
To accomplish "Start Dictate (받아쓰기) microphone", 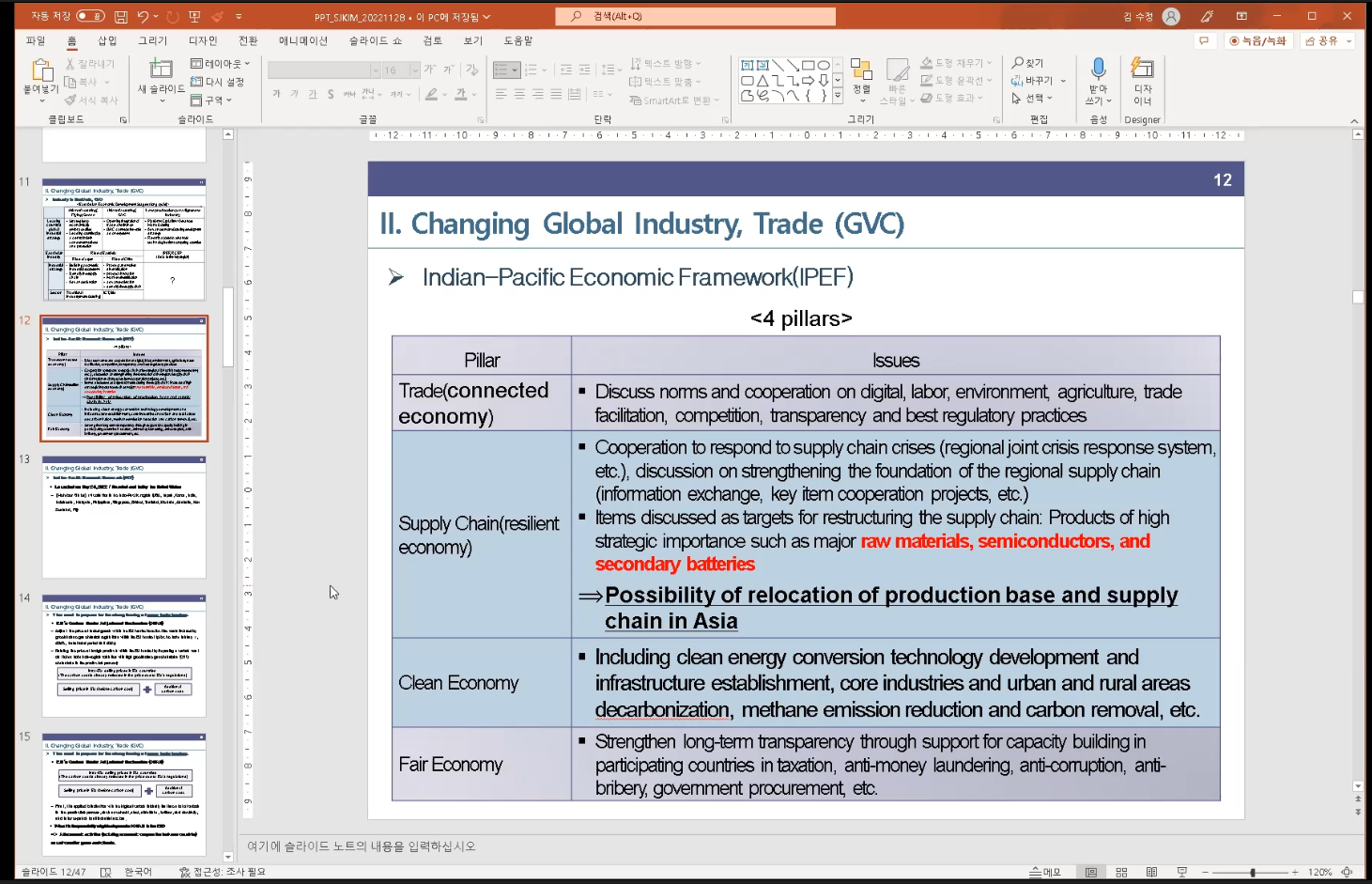I will click(x=1098, y=70).
